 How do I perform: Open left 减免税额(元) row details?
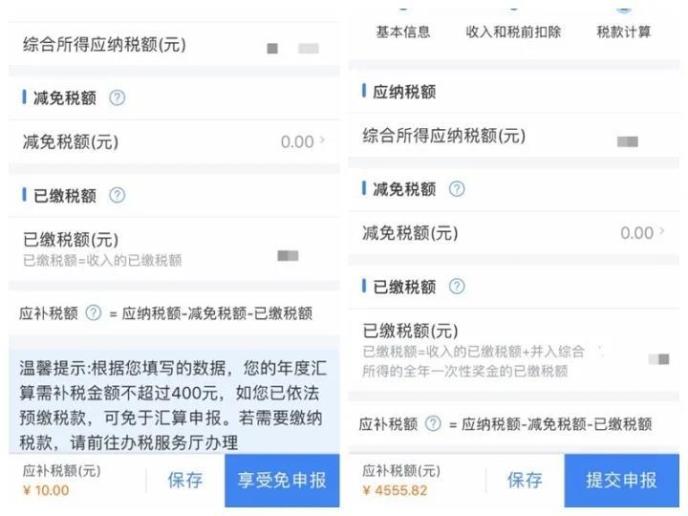174,142
